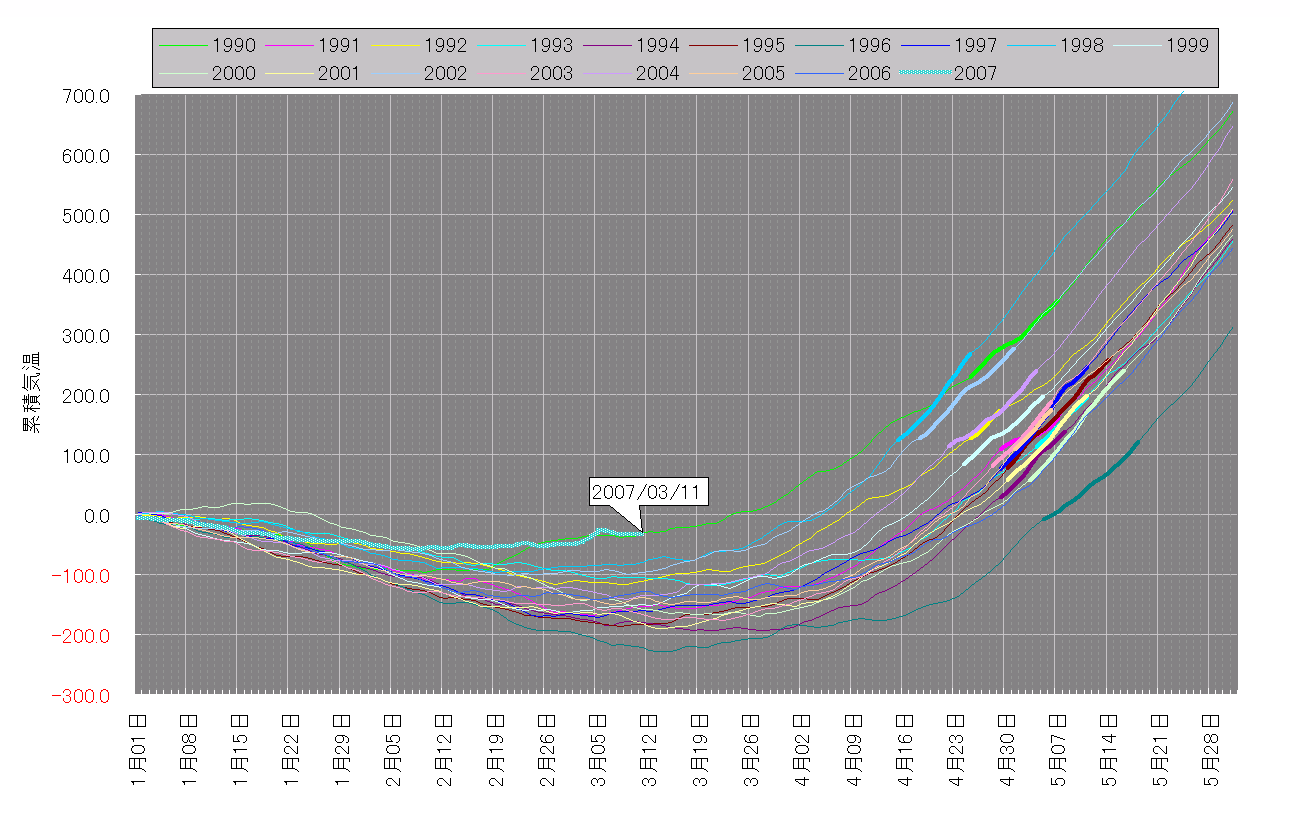Select the 1997 legend entry
The image size is (1290, 820).
tap(975, 46)
